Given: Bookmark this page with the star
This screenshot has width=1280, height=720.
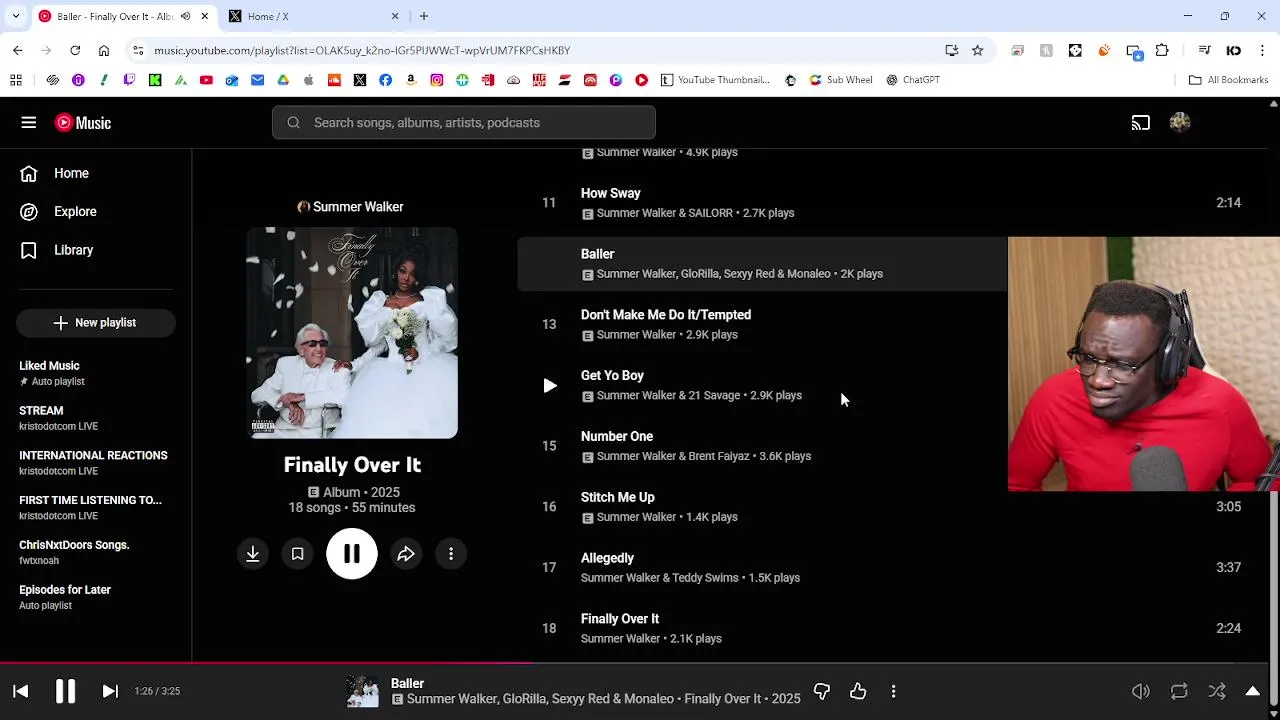Looking at the screenshot, I should 978,50.
